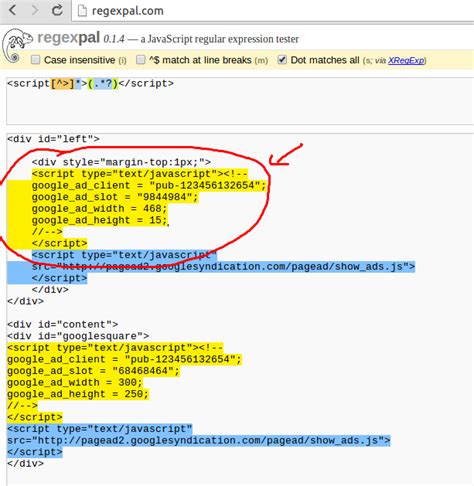Viewport: 474px width, 486px height.
Task: Enable ^$ match at line breaks checkbox
Action: coord(141,60)
